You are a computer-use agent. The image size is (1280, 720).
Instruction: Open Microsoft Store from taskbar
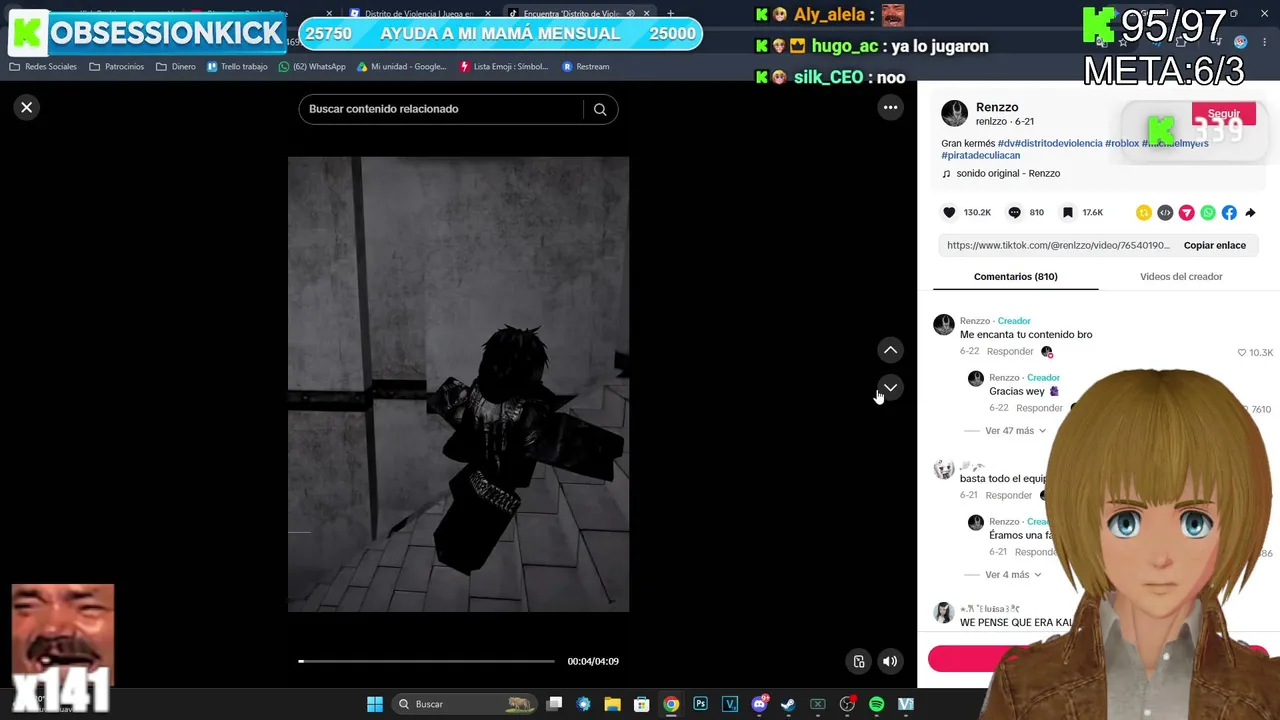point(642,704)
